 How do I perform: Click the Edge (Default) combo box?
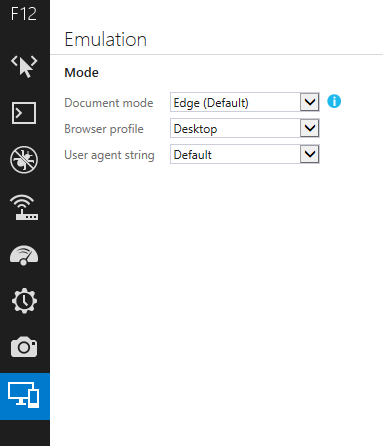[x=245, y=102]
